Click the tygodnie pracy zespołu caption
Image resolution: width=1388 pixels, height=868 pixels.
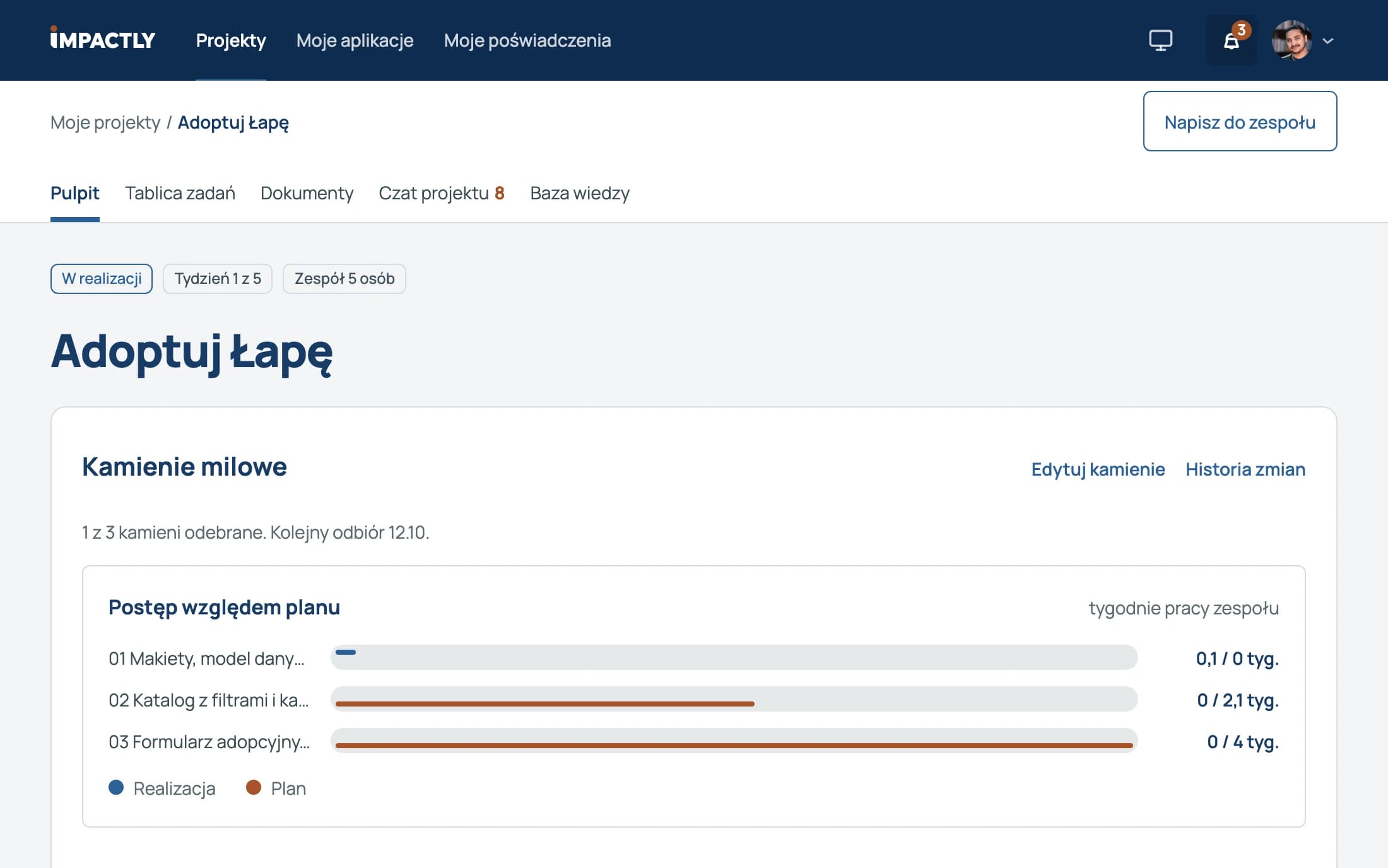1184,608
